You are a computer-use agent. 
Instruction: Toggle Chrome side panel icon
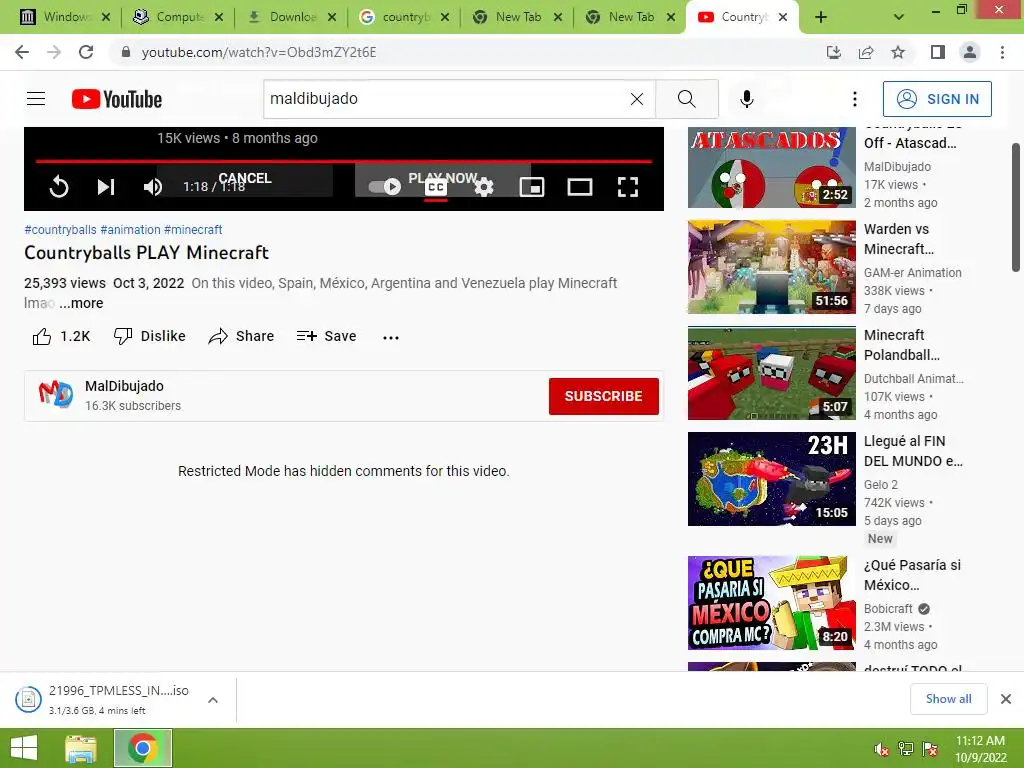938,52
